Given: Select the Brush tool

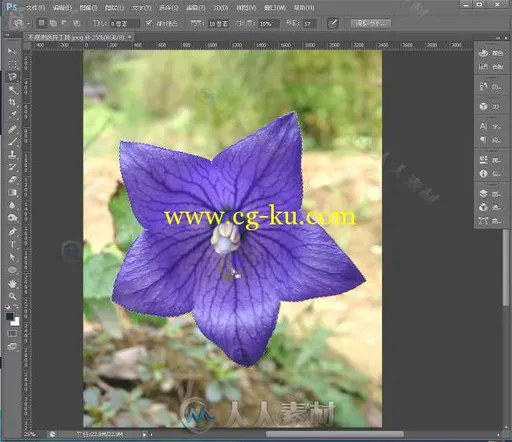Looking at the screenshot, I should (12, 141).
